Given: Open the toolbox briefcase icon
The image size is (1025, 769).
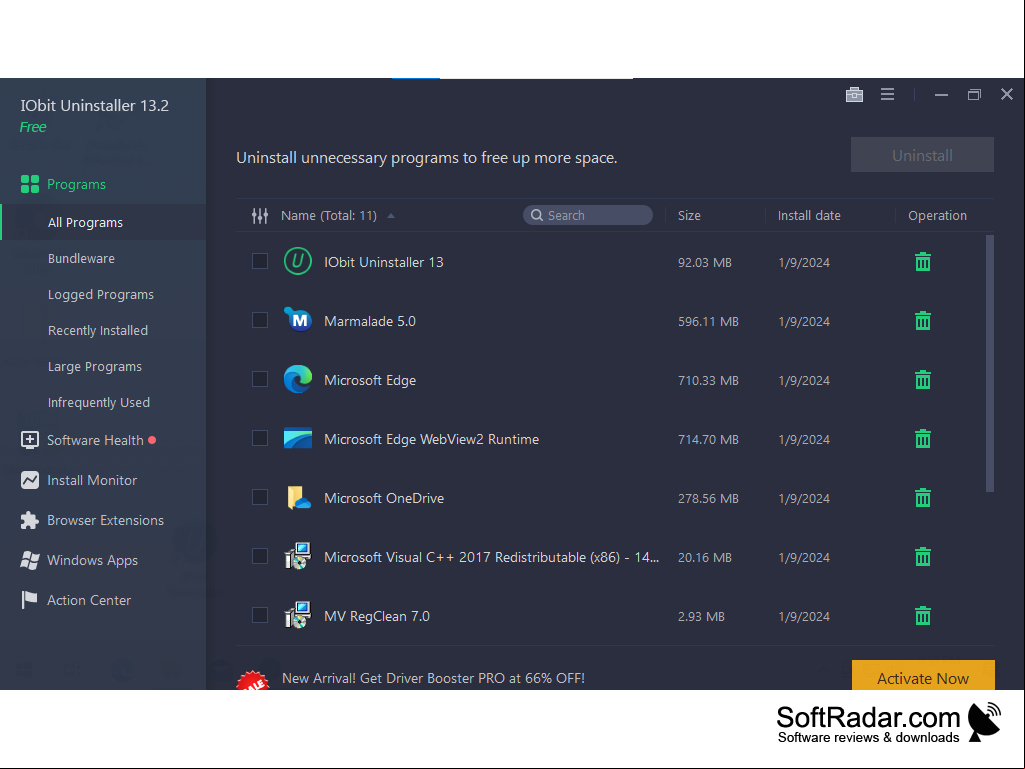Looking at the screenshot, I should tap(854, 95).
